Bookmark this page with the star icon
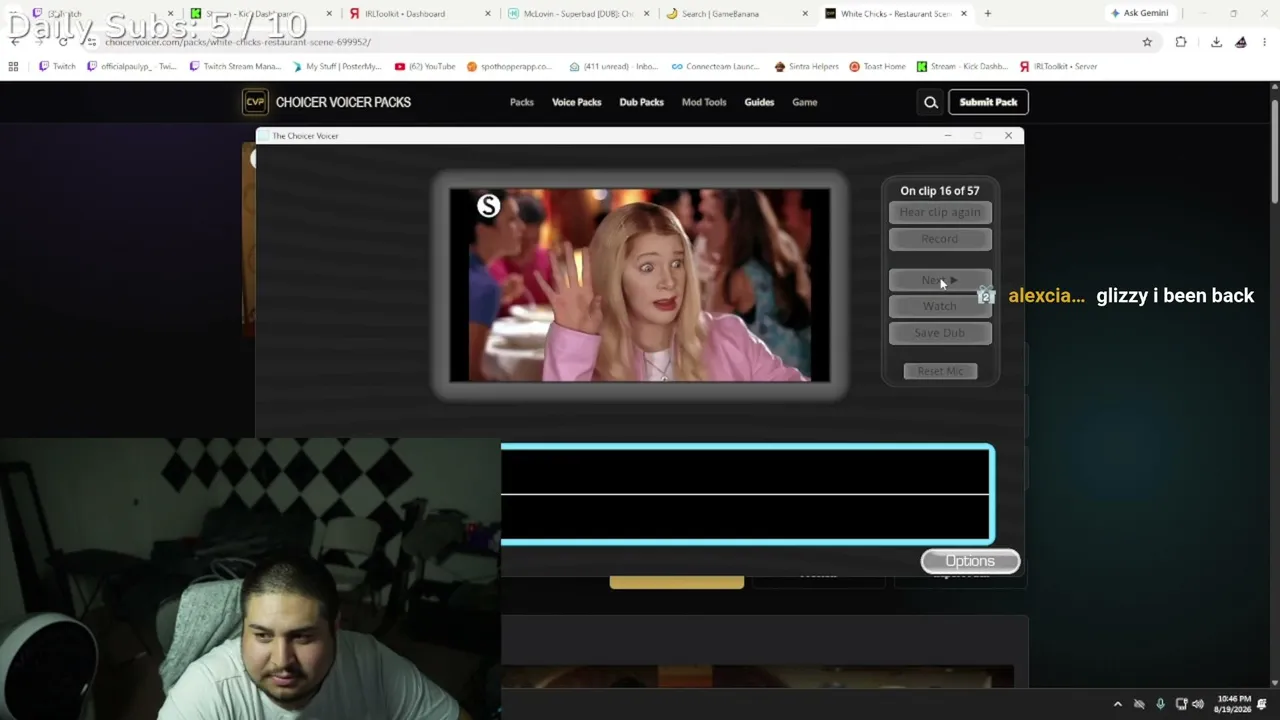 pos(1147,42)
